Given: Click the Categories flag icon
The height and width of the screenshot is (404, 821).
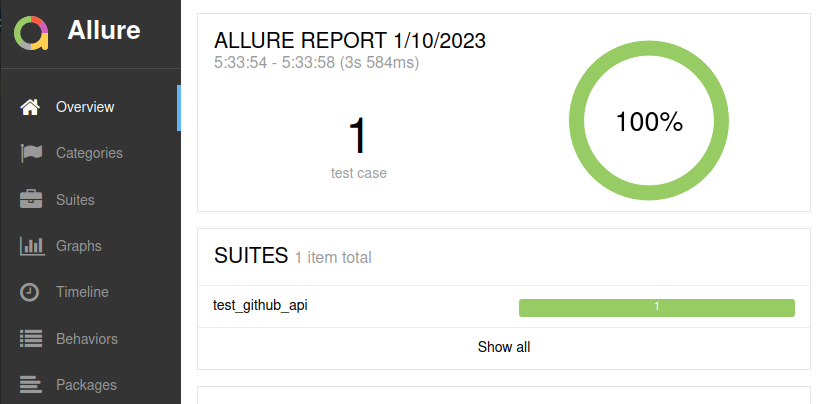Looking at the screenshot, I should click(31, 153).
